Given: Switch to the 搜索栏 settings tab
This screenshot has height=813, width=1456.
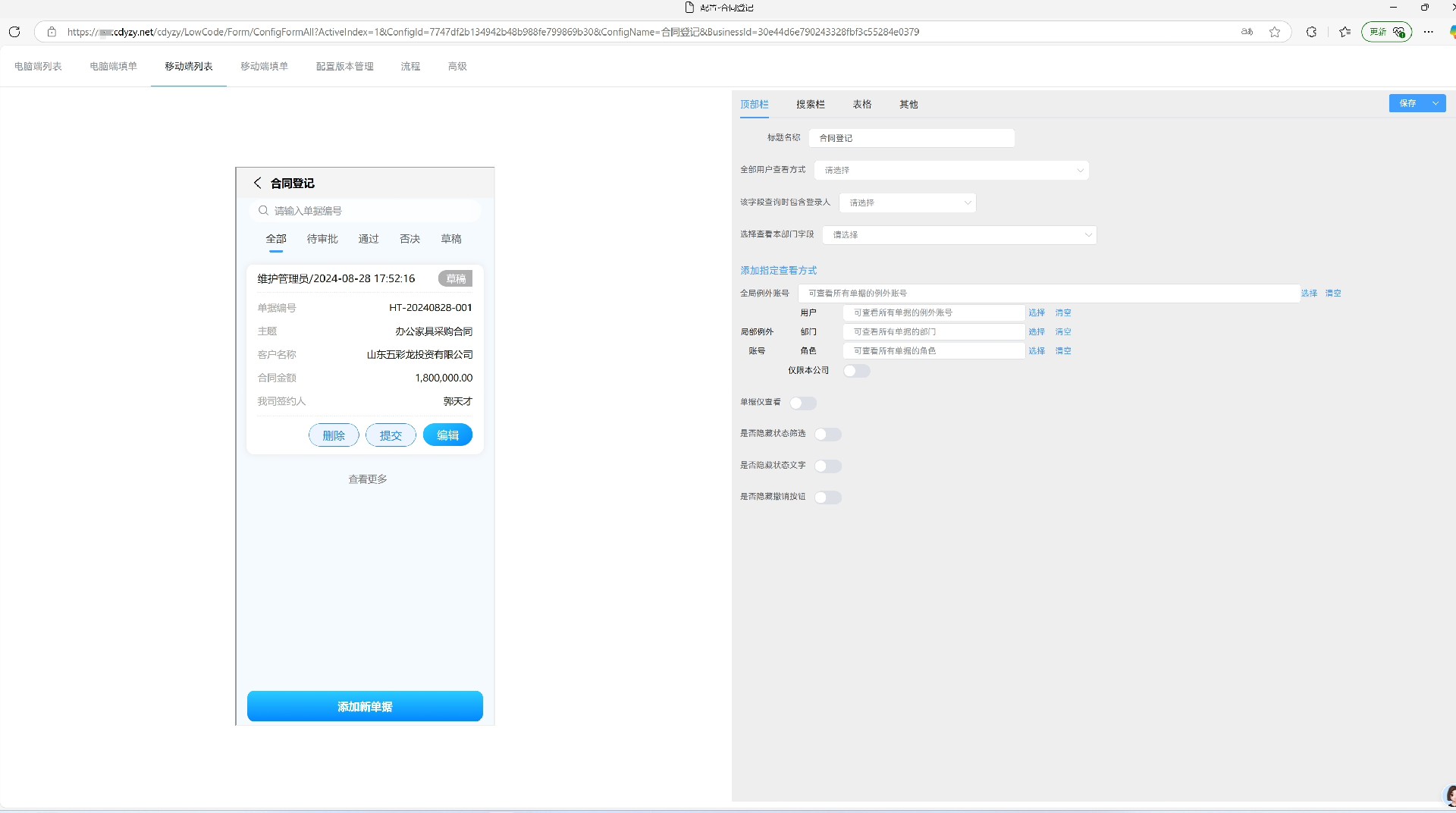Looking at the screenshot, I should (x=811, y=105).
